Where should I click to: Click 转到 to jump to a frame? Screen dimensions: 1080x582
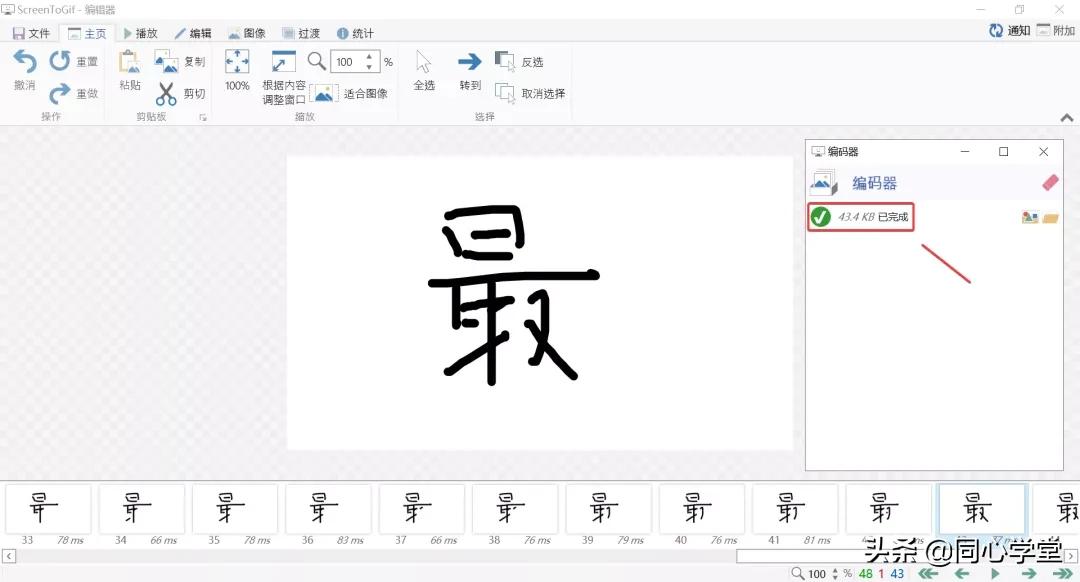point(469,71)
